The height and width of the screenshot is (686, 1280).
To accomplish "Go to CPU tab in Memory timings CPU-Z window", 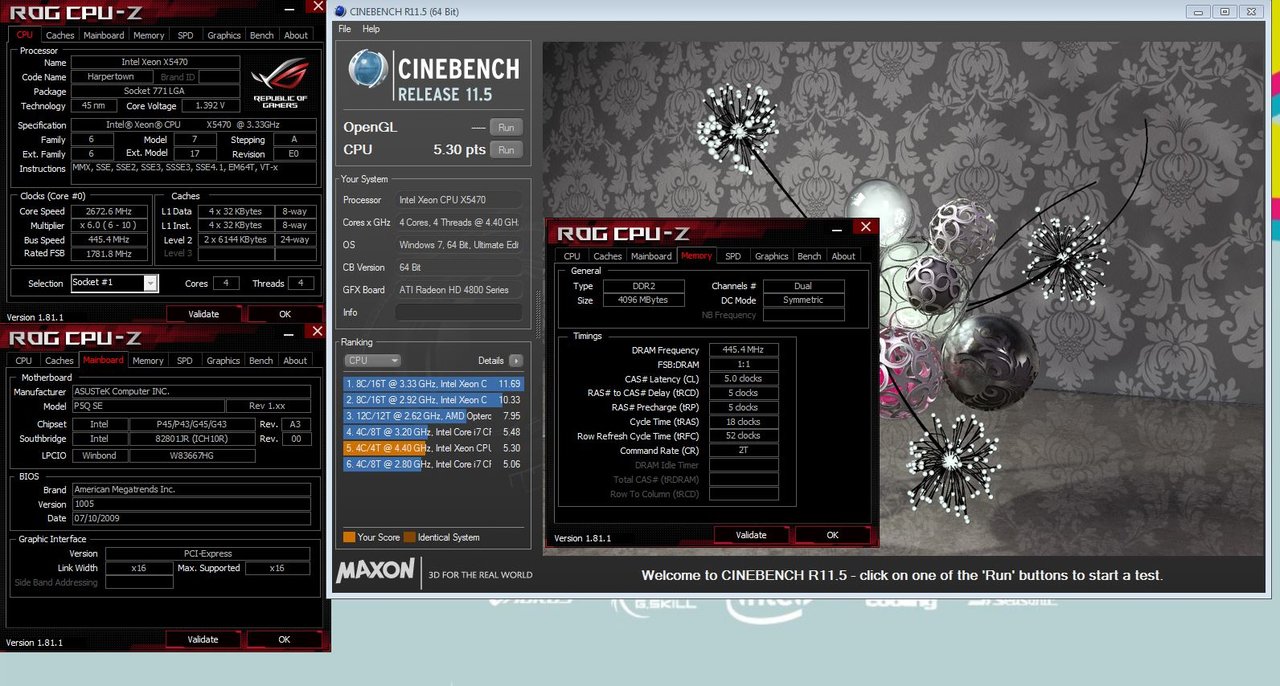I will click(x=572, y=256).
